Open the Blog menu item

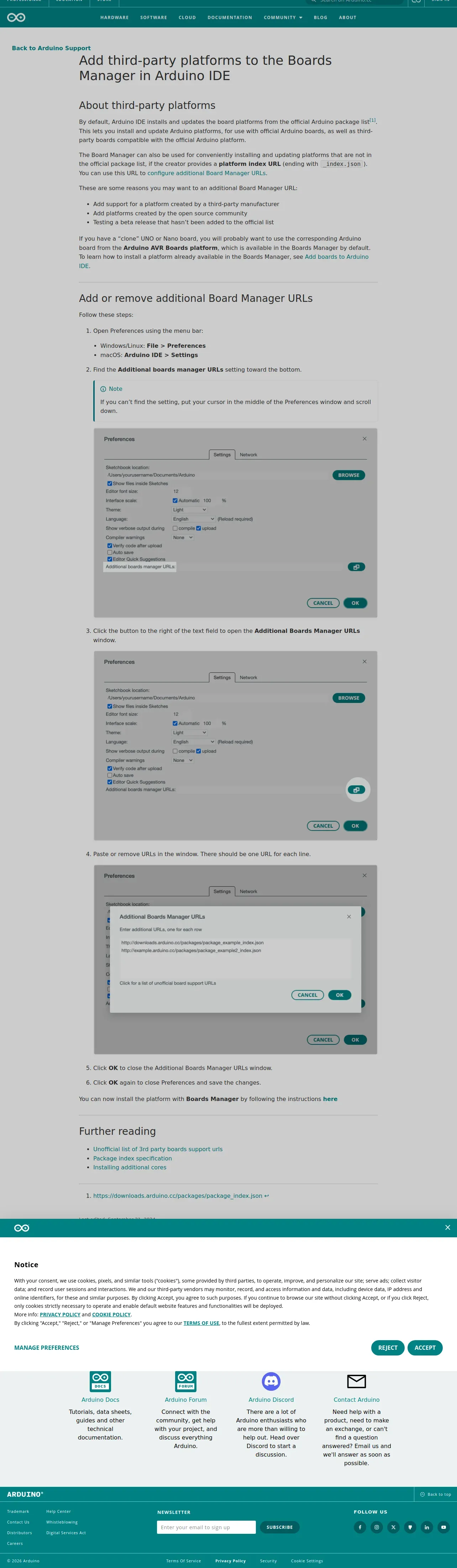pos(321,18)
